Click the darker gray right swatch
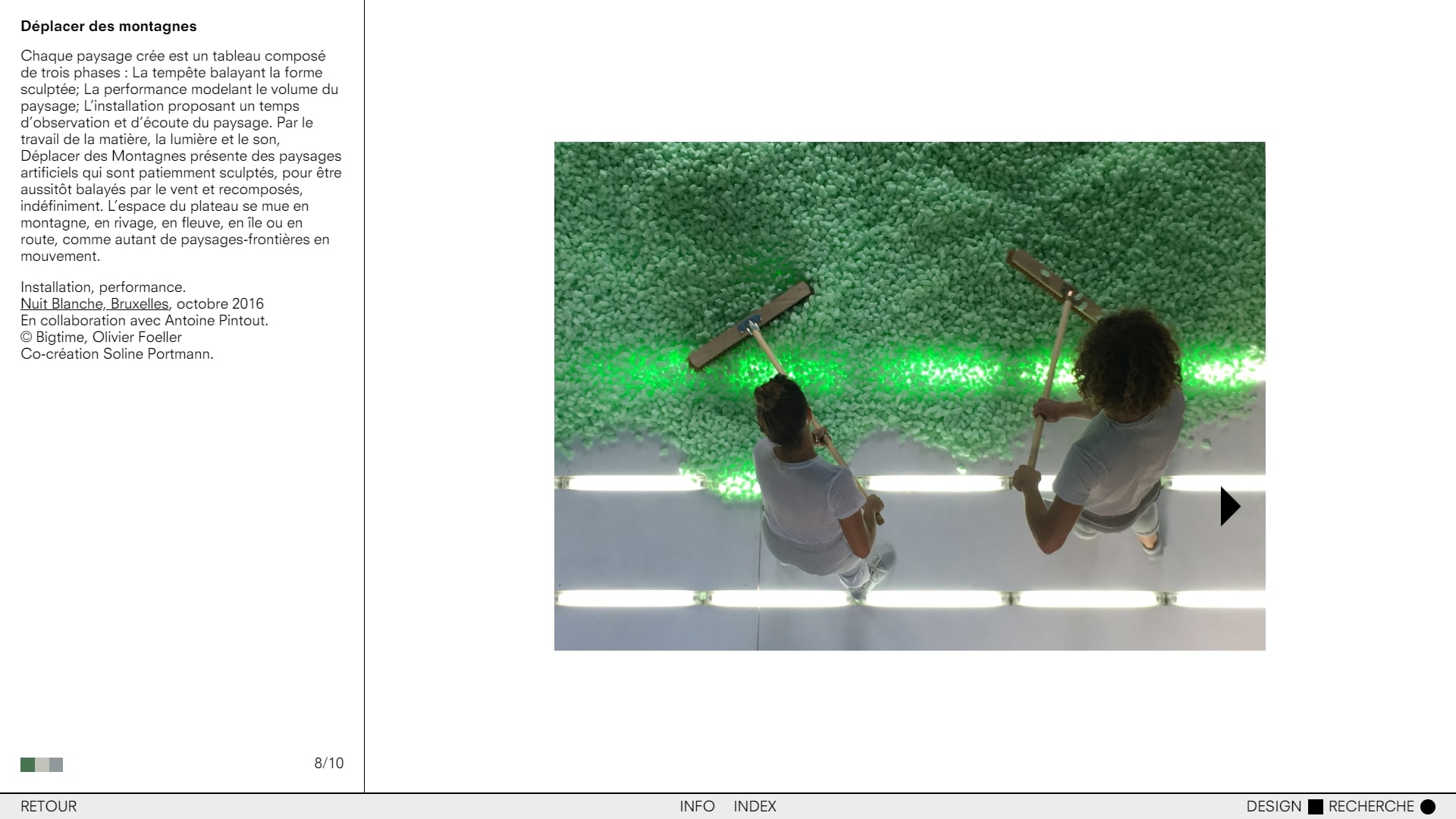This screenshot has width=1456, height=819. click(56, 764)
